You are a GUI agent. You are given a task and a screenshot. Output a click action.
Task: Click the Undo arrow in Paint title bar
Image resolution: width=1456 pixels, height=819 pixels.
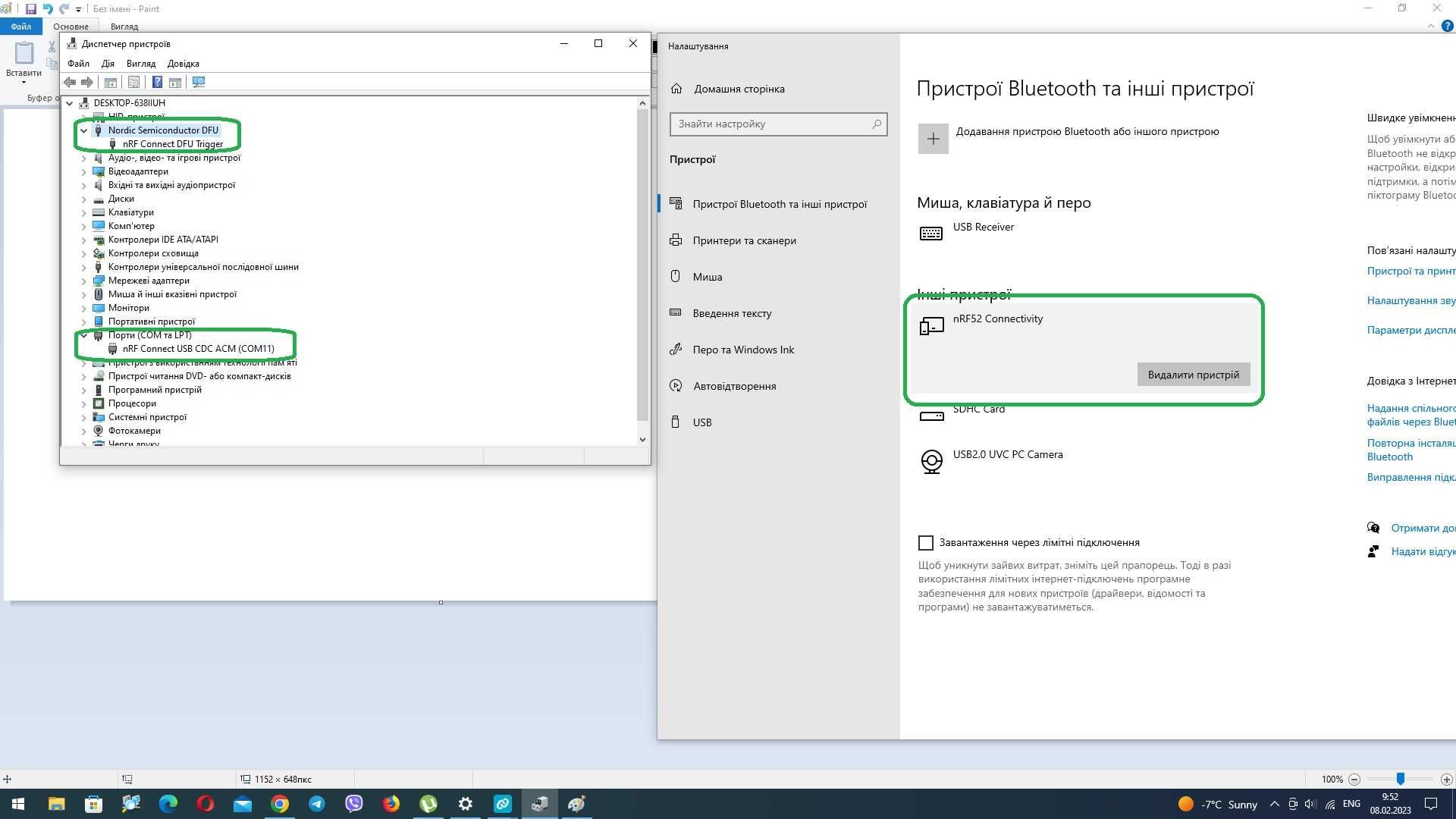(x=48, y=9)
